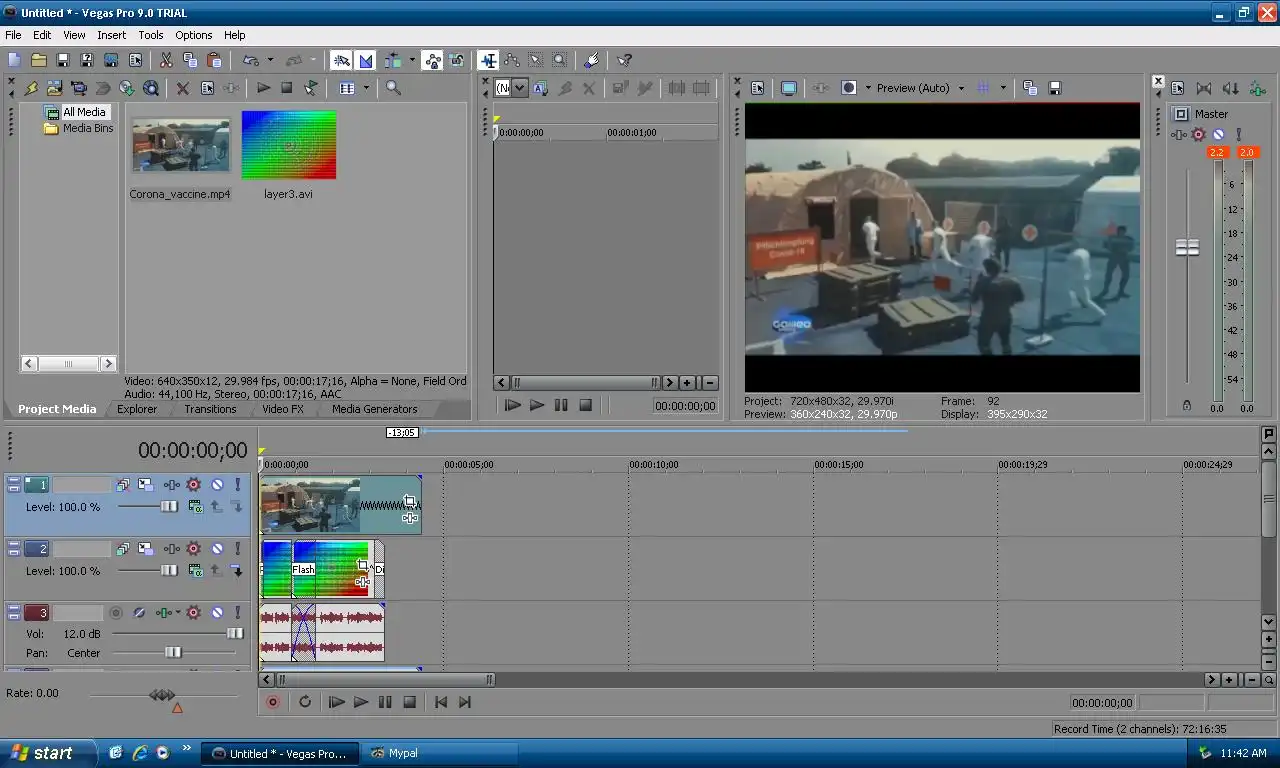1280x768 pixels.
Task: Click the What's This Help icon
Action: [624, 61]
